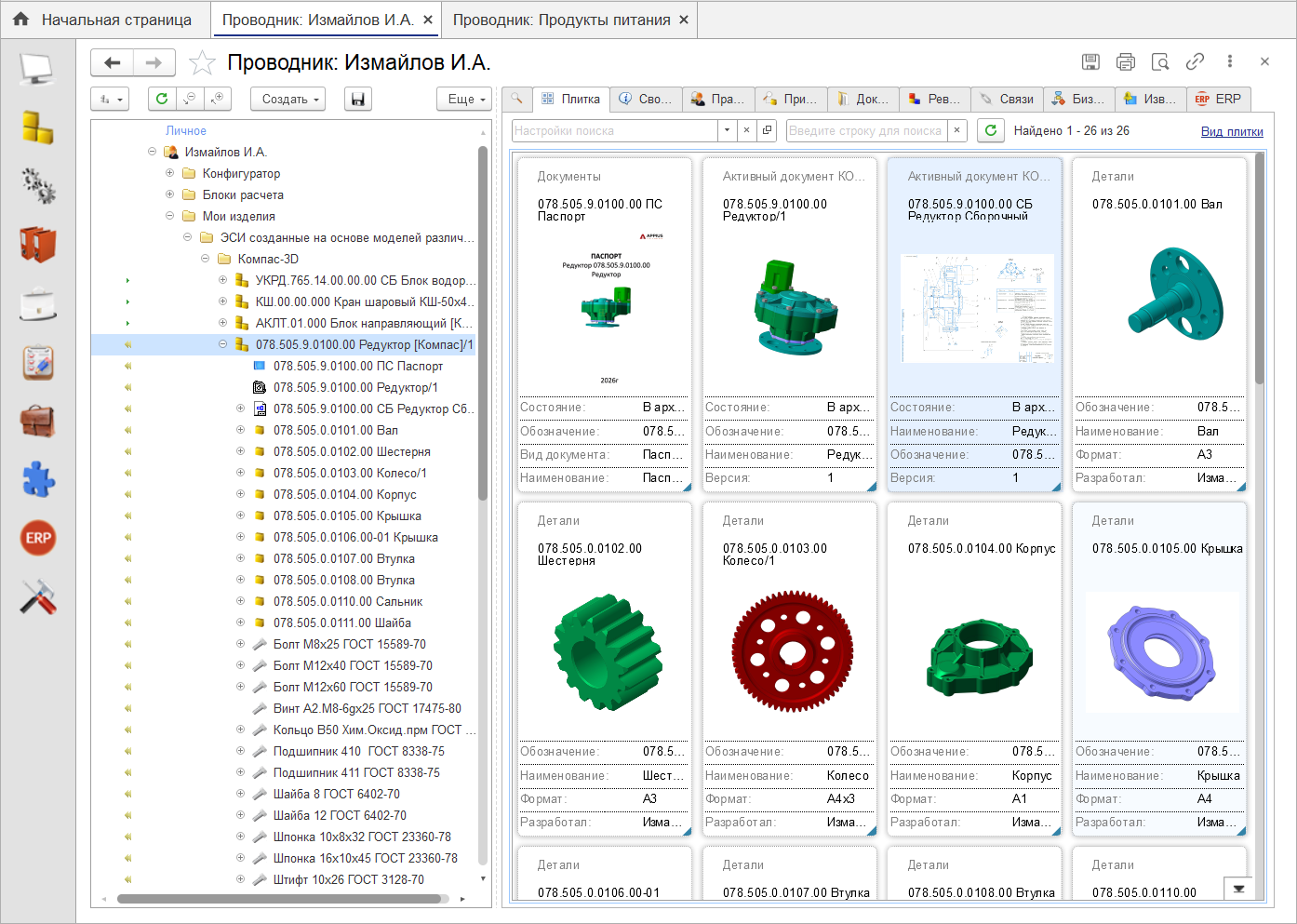The width and height of the screenshot is (1297, 924).
Task: Open the gears settings sidebar icon
Action: tap(37, 186)
